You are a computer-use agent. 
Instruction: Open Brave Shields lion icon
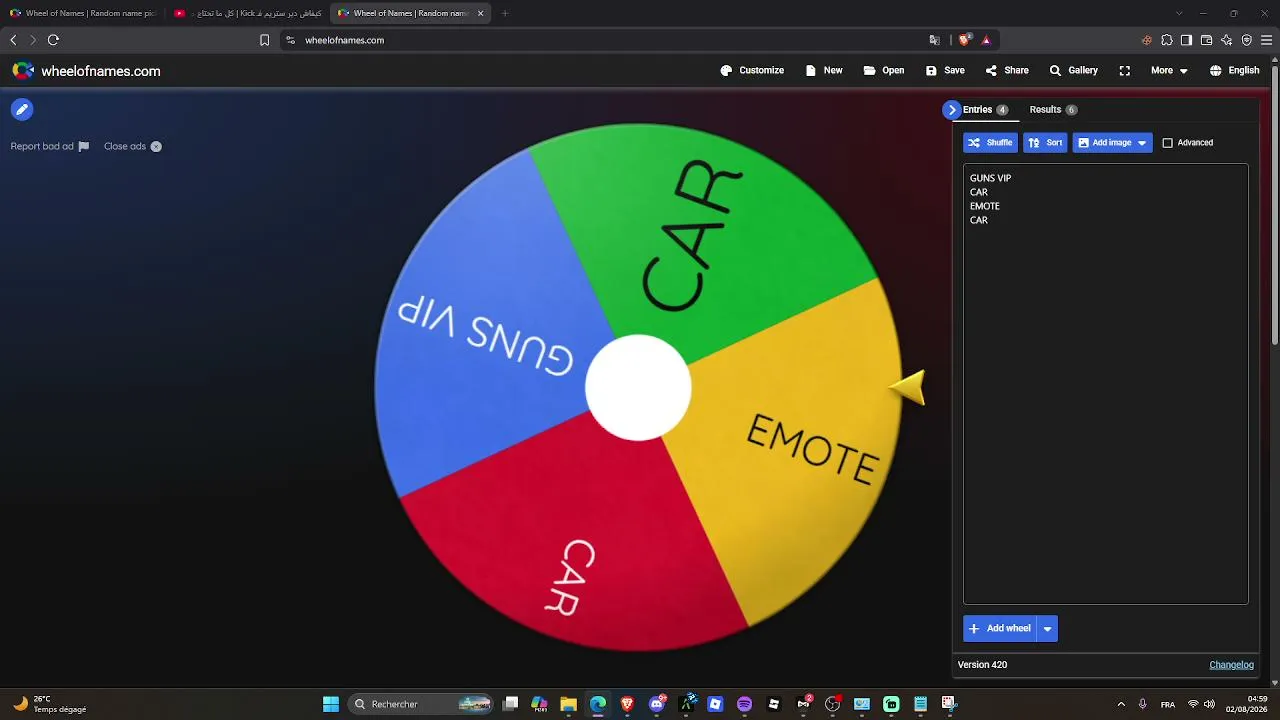(964, 40)
